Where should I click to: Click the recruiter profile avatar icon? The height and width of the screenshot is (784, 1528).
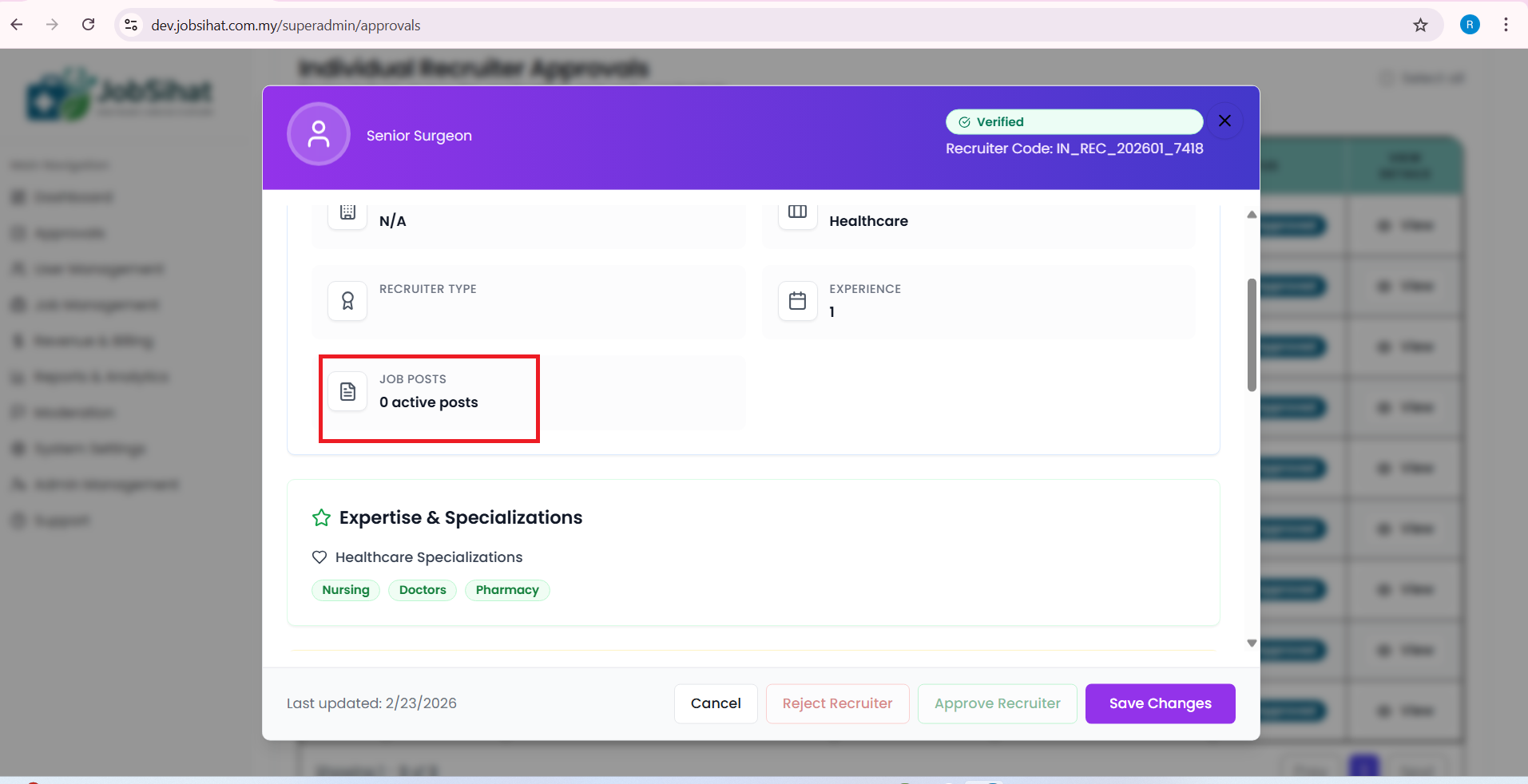click(319, 134)
